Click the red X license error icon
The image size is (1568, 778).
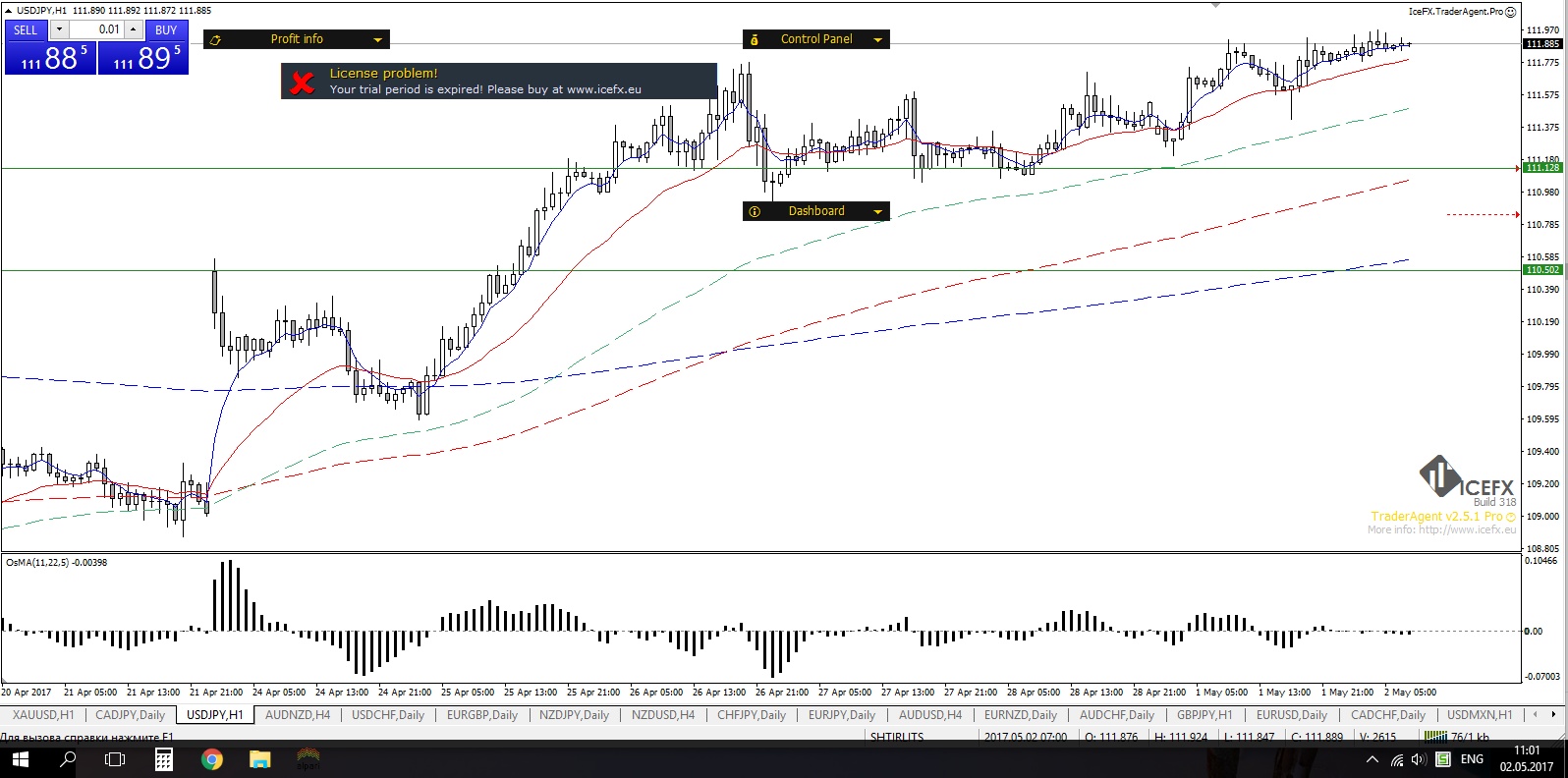(x=304, y=83)
